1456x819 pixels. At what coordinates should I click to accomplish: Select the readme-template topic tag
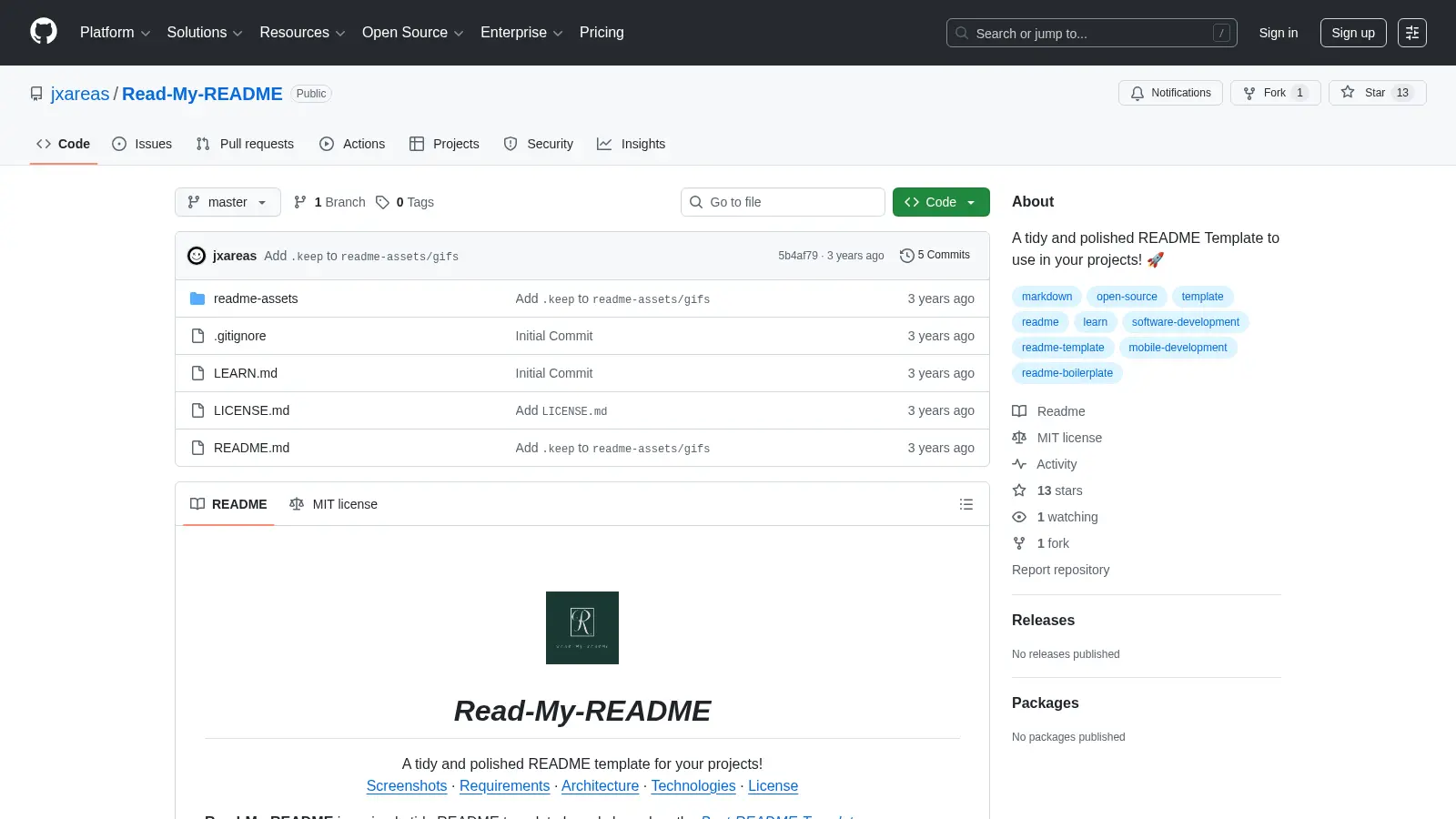pyautogui.click(x=1063, y=348)
